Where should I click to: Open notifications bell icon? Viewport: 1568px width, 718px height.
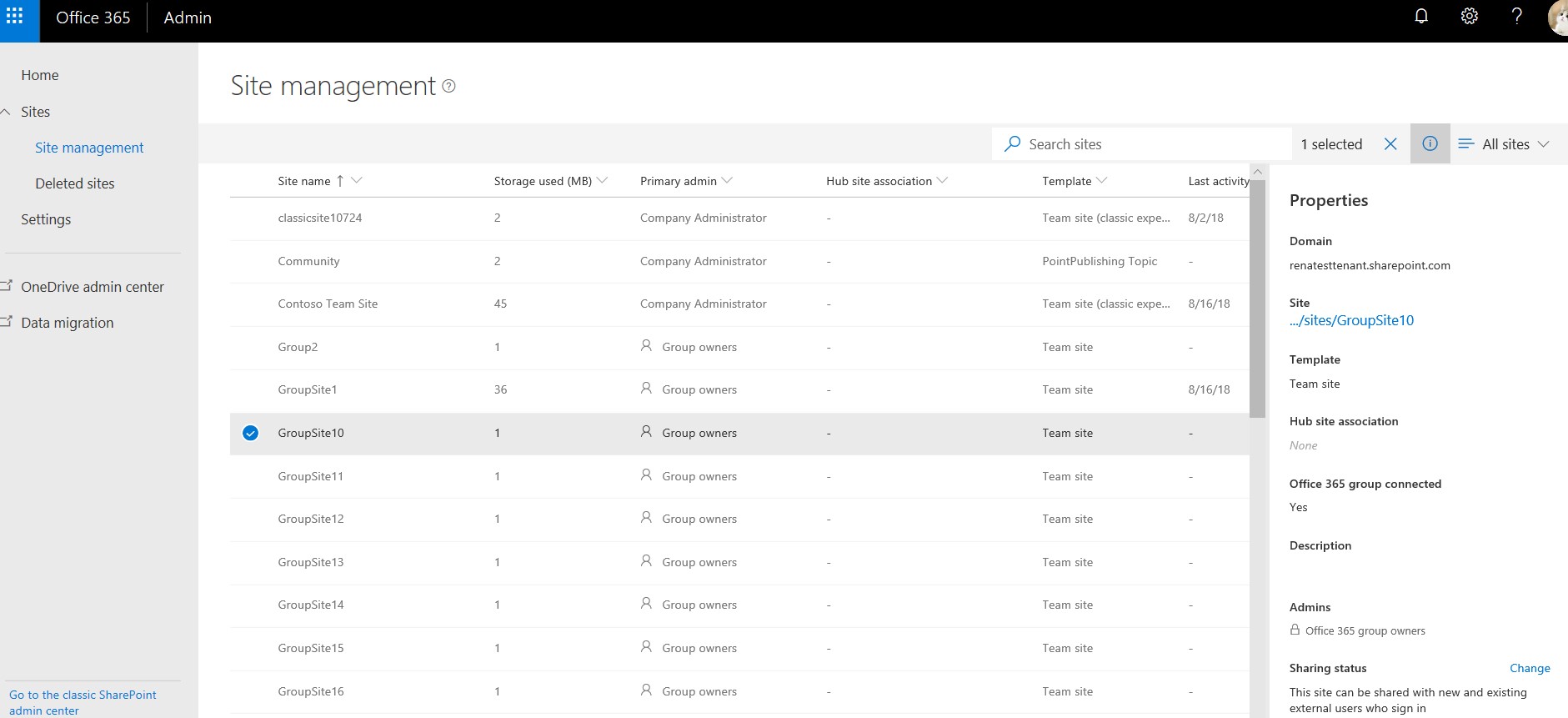coord(1421,17)
